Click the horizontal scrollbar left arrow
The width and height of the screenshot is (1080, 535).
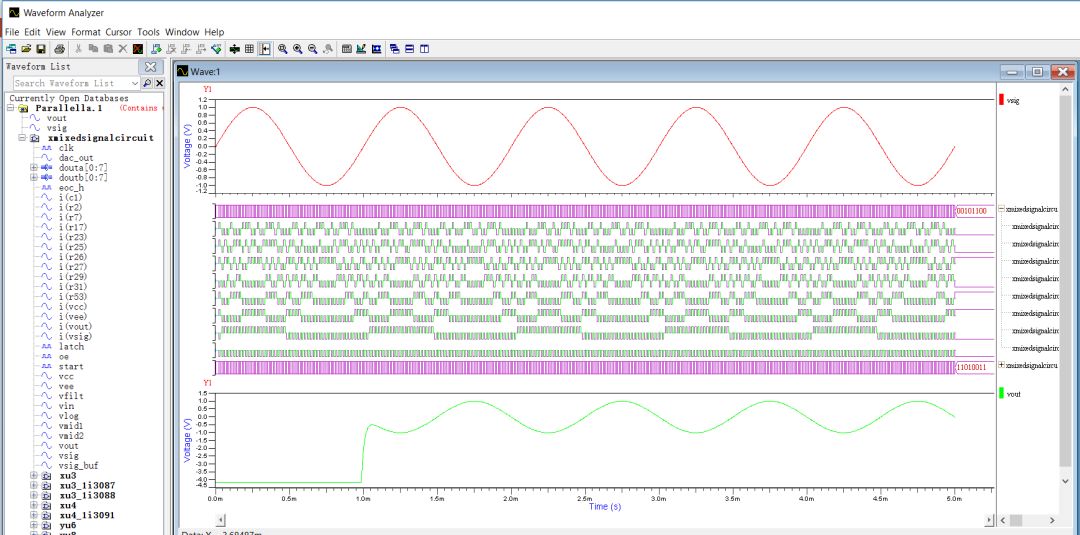click(220, 520)
